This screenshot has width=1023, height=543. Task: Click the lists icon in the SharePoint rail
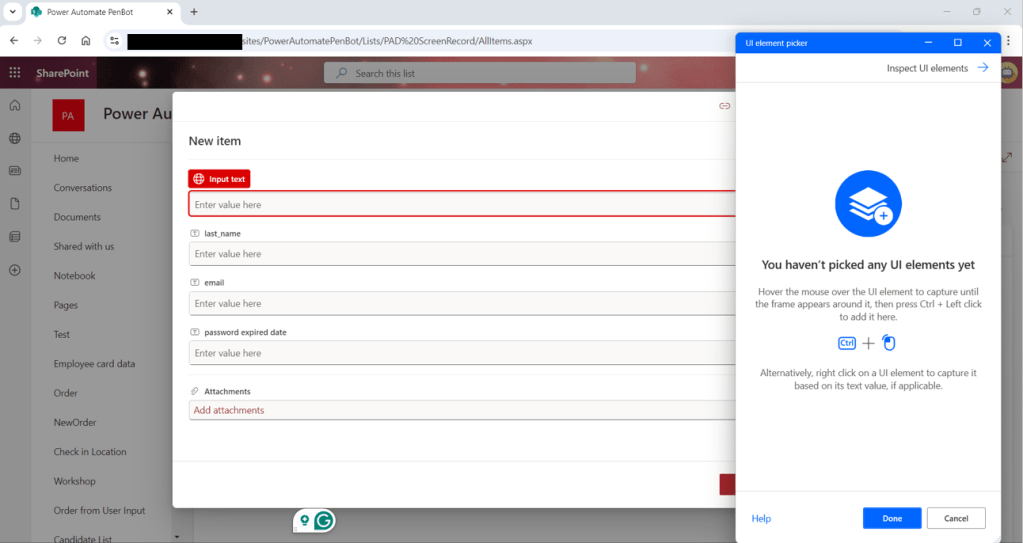15,237
